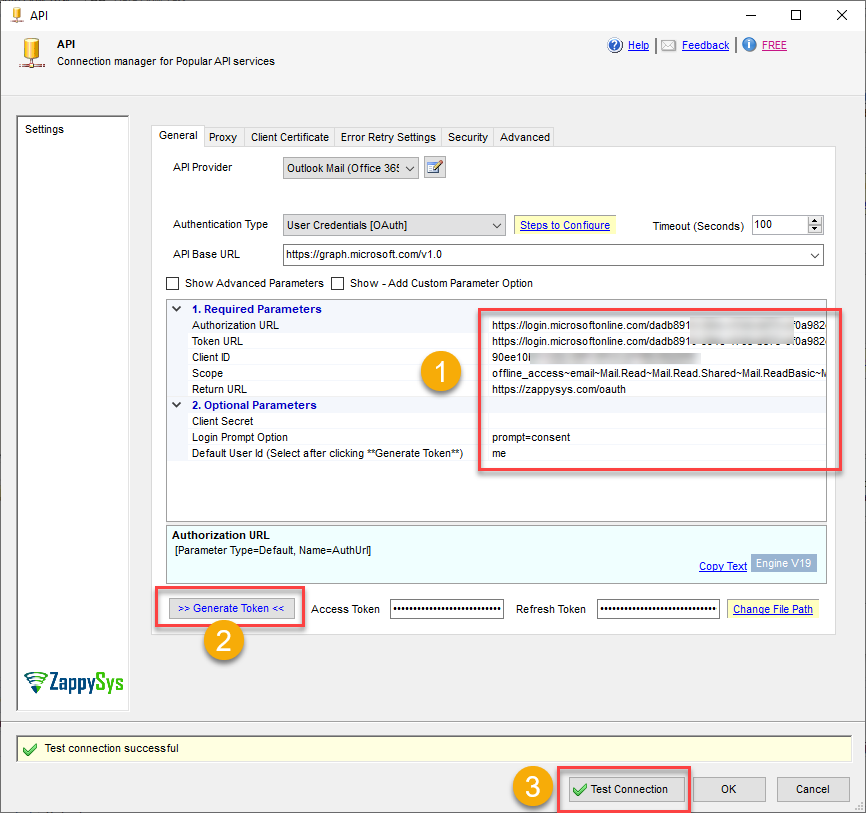Screen dimensions: 866x813
Task: Click the Copy Text link
Action: [723, 566]
